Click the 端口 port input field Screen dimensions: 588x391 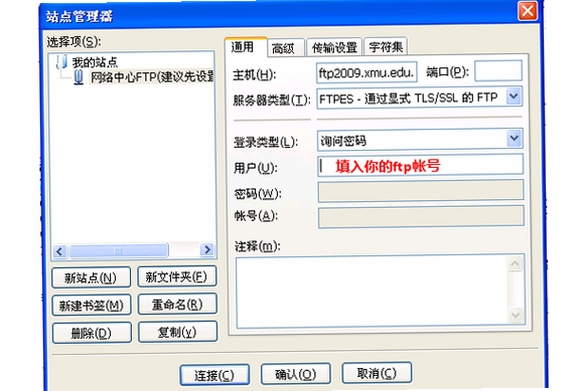(498, 70)
